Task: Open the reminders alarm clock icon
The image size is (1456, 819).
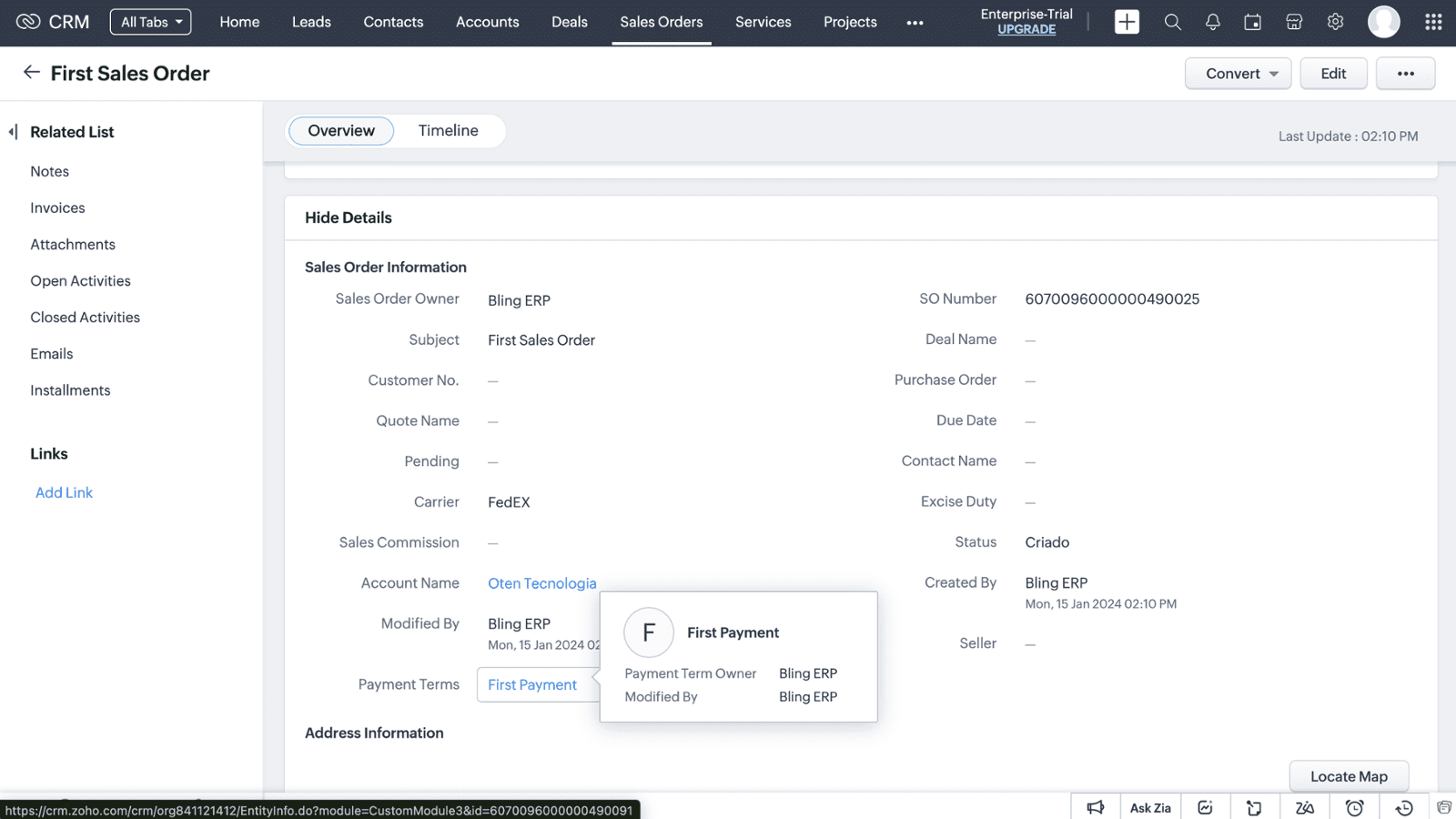Action: click(1354, 807)
